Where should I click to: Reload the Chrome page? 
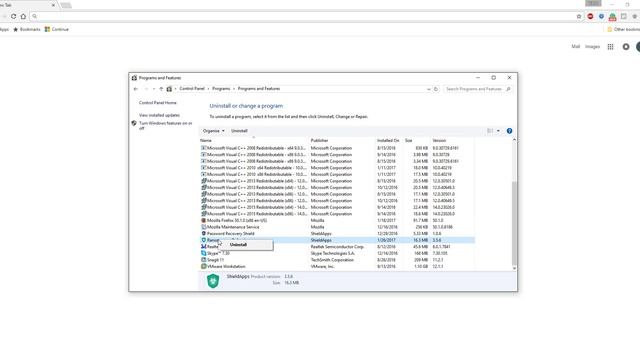(x=13, y=16)
